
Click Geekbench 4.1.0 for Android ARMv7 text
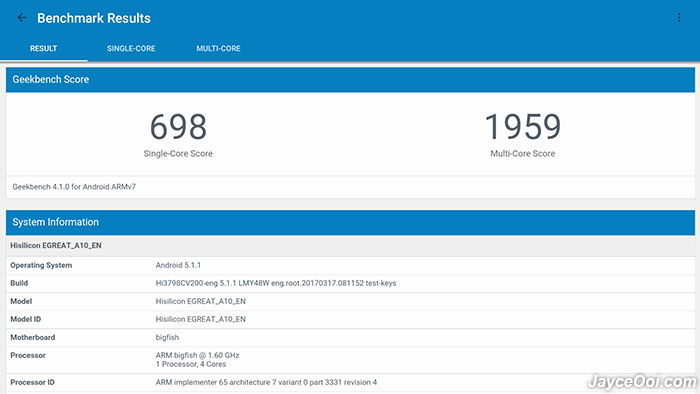(x=74, y=187)
